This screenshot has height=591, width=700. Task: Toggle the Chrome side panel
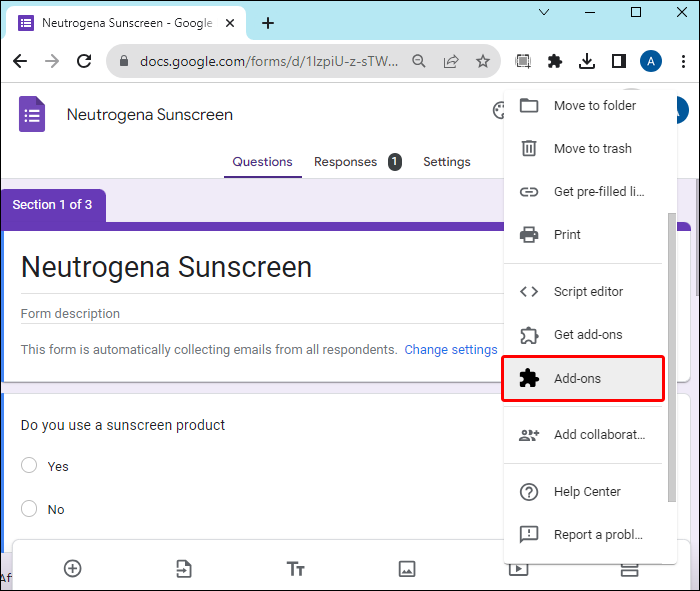619,61
